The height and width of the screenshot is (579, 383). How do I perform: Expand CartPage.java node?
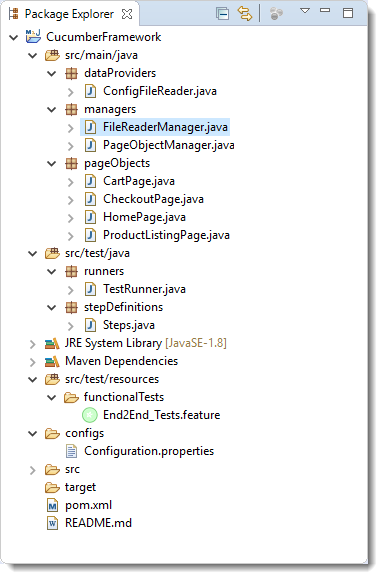[x=71, y=182]
